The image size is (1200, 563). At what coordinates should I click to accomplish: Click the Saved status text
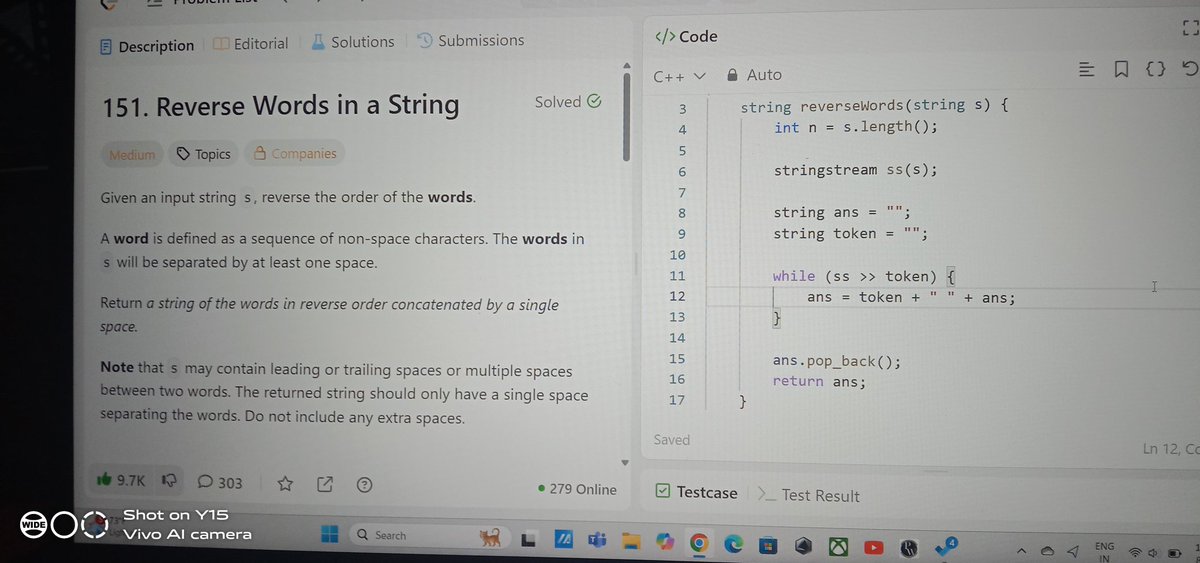point(672,439)
